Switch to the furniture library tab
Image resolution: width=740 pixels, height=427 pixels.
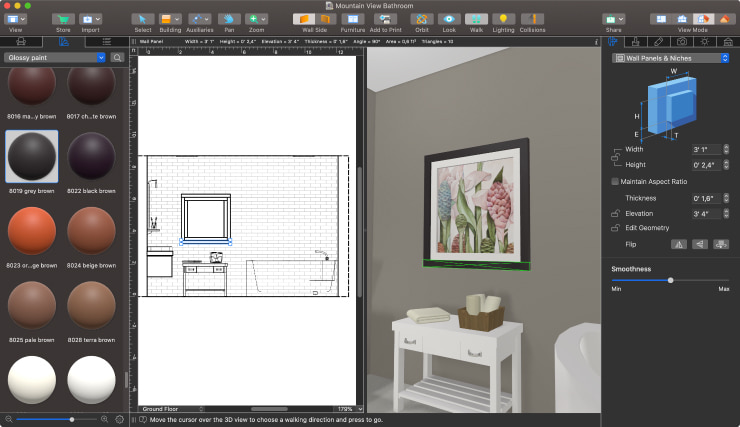[23, 42]
